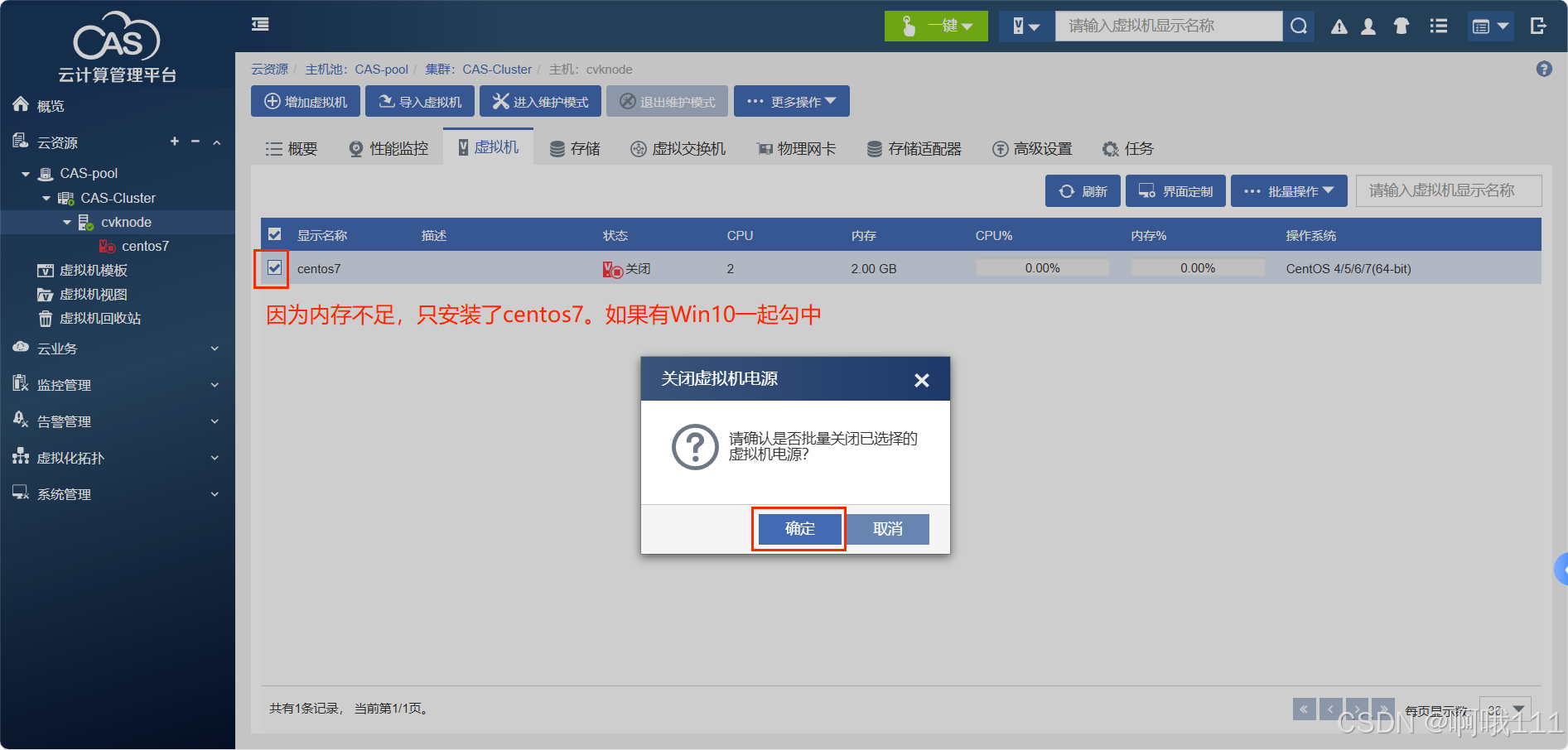Image resolution: width=1568 pixels, height=750 pixels.
Task: Switch to the 存储 tab
Action: (575, 149)
